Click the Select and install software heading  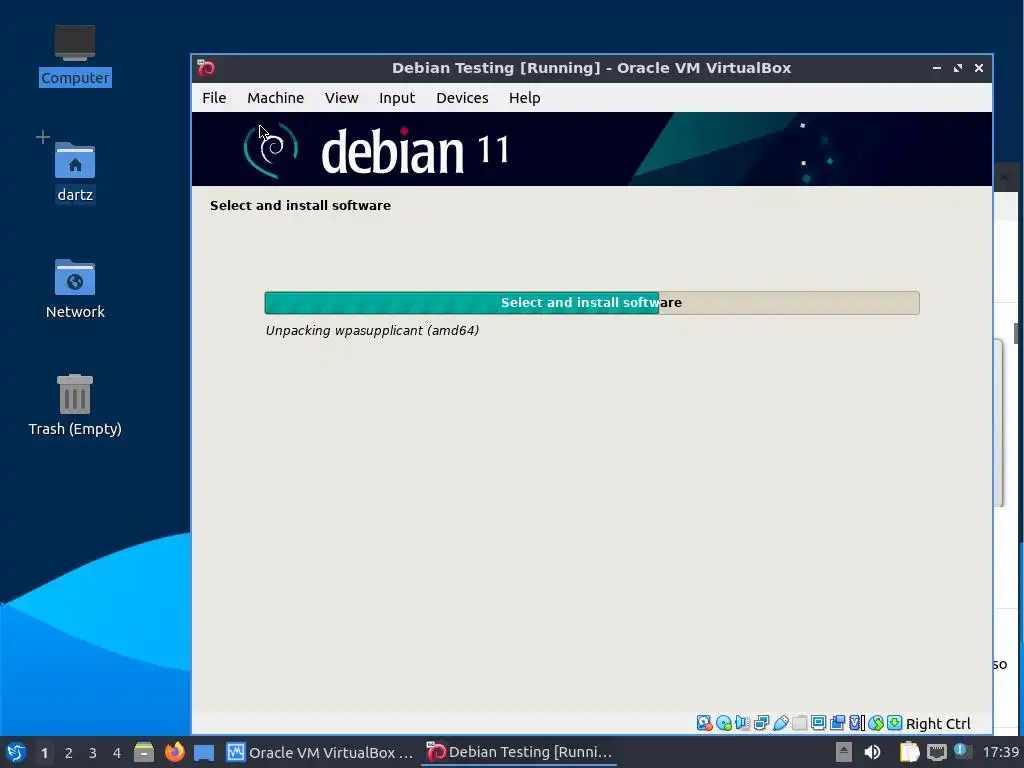300,205
